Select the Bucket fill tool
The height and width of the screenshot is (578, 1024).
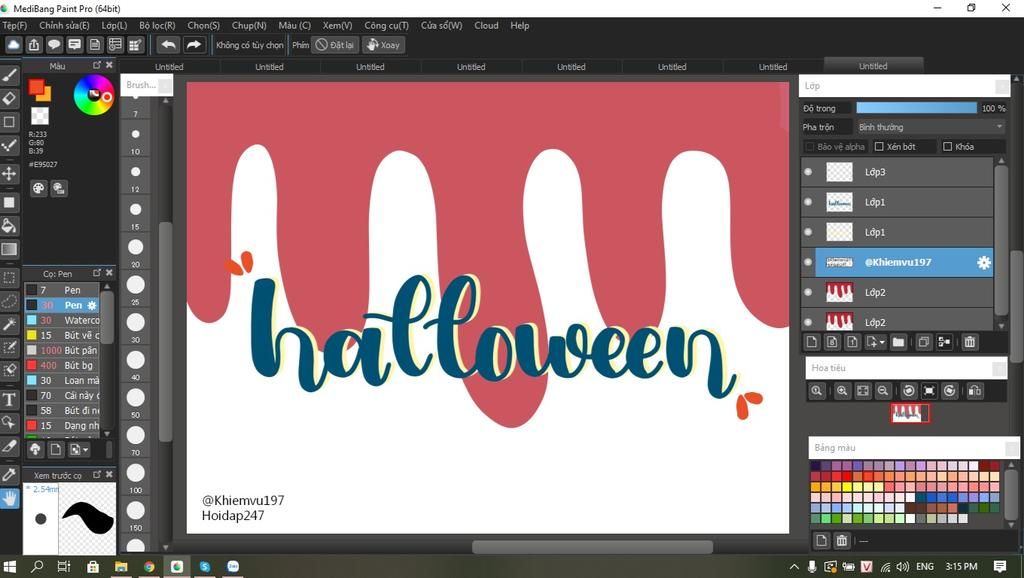point(9,226)
